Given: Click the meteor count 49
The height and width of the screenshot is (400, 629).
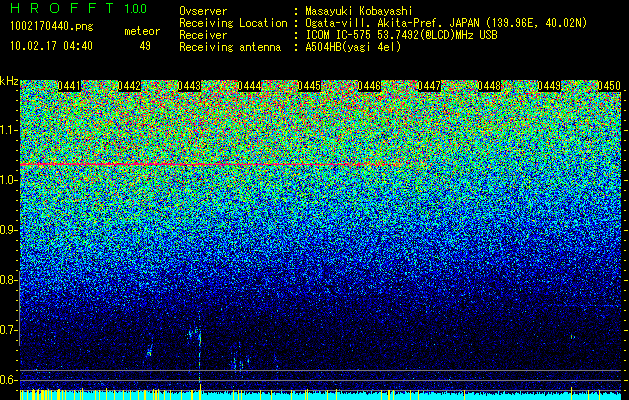Looking at the screenshot, I should coord(145,46).
